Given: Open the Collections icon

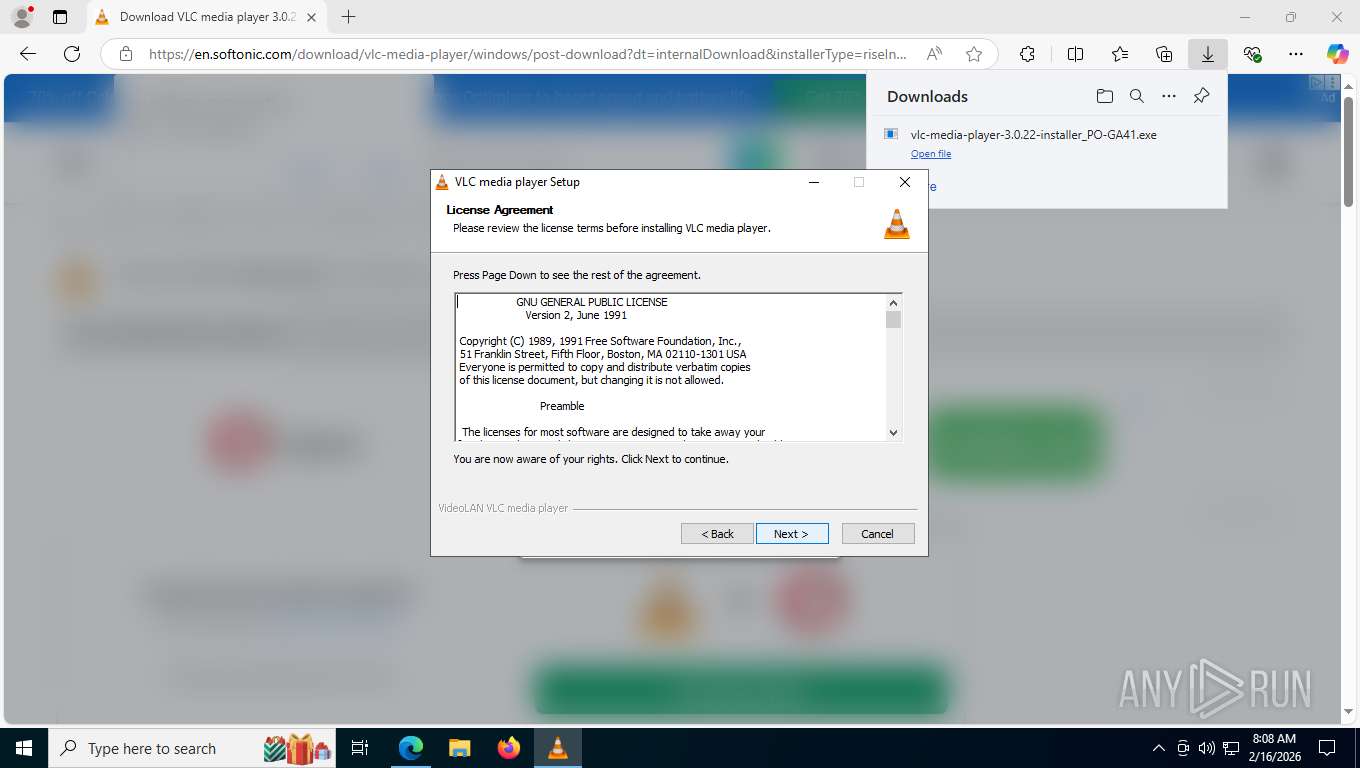Looking at the screenshot, I should coord(1164,55).
